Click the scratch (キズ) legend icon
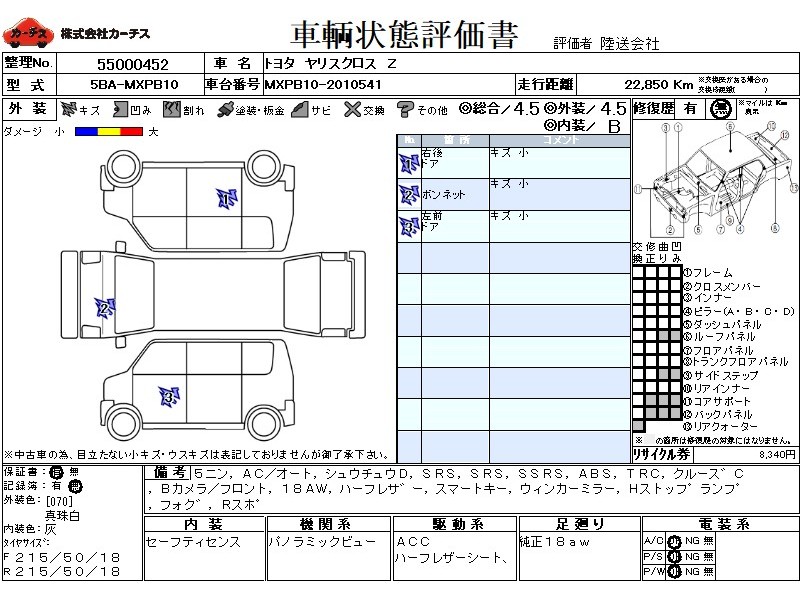The height and width of the screenshot is (600, 800). coord(69,109)
